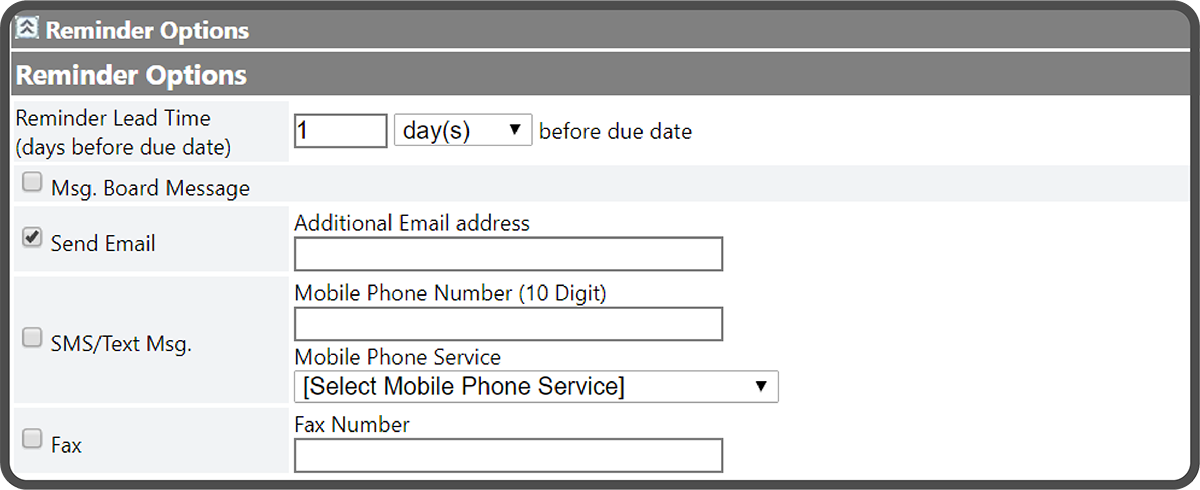Click the Reminder Options panel title text

[147, 30]
